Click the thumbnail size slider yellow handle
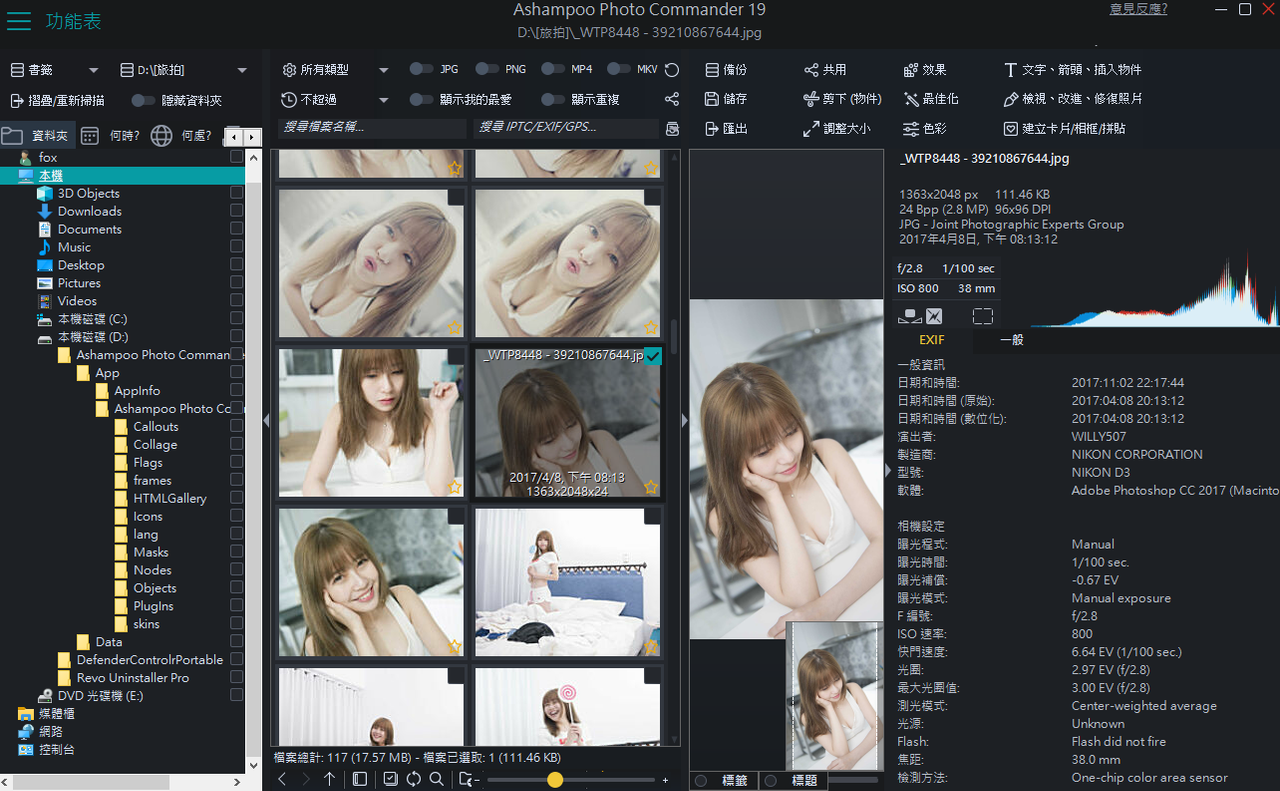1280x791 pixels. coord(555,779)
